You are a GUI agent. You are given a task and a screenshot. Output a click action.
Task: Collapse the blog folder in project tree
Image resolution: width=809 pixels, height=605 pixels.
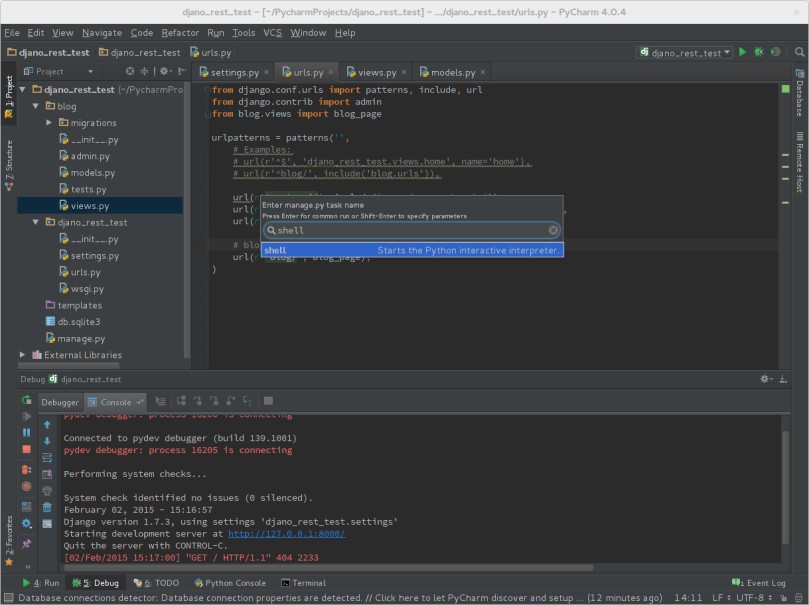[x=35, y=106]
